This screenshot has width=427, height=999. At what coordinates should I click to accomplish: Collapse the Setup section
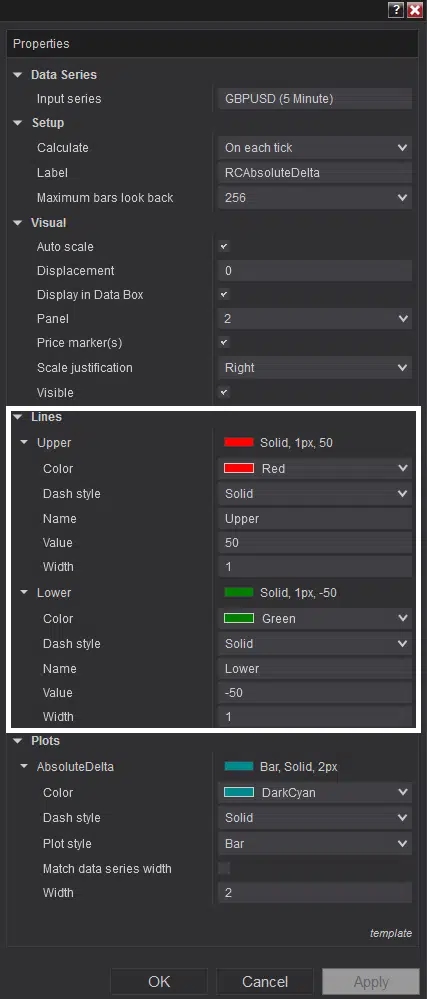(17, 123)
